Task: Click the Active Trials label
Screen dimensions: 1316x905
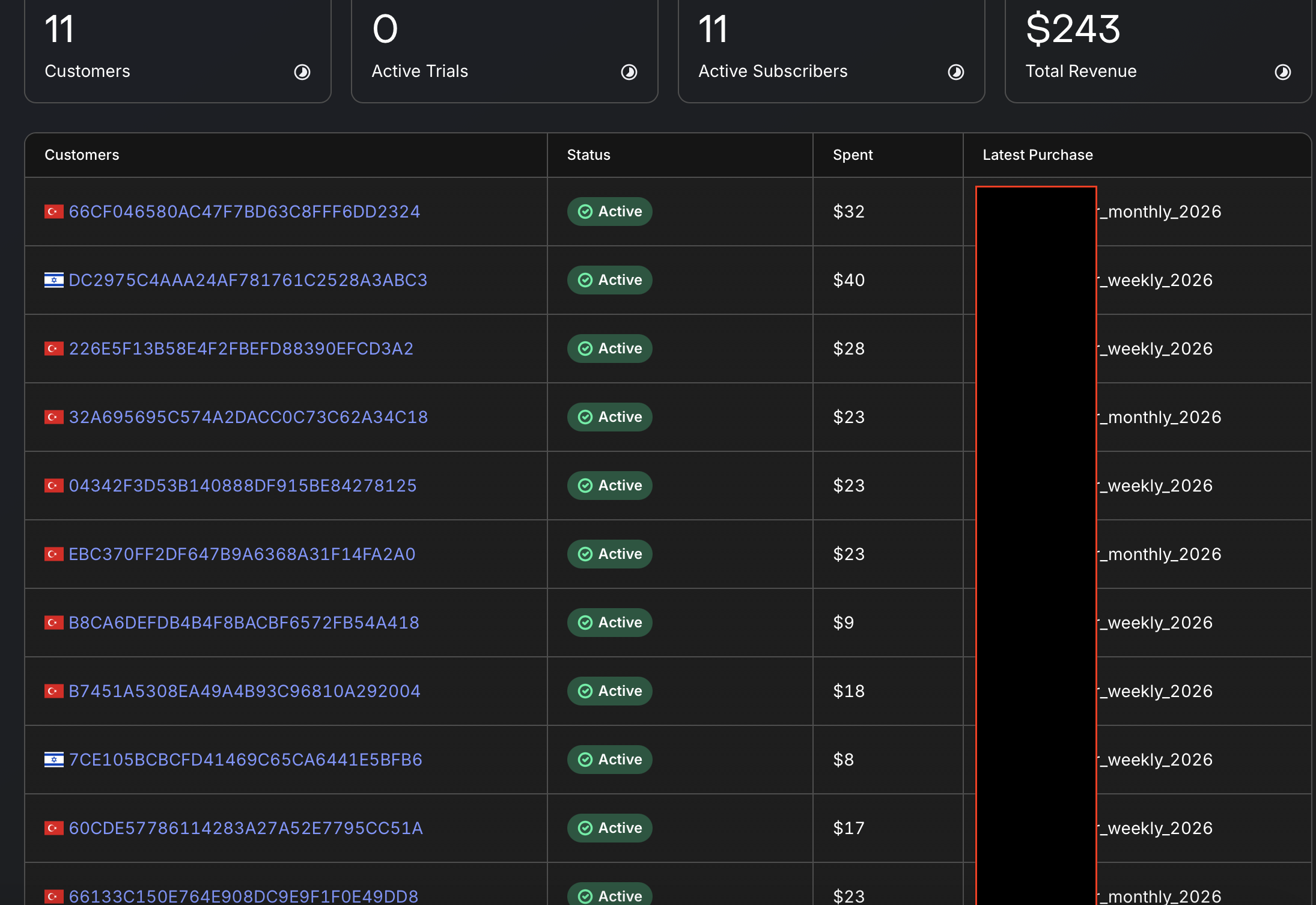Action: click(x=419, y=72)
